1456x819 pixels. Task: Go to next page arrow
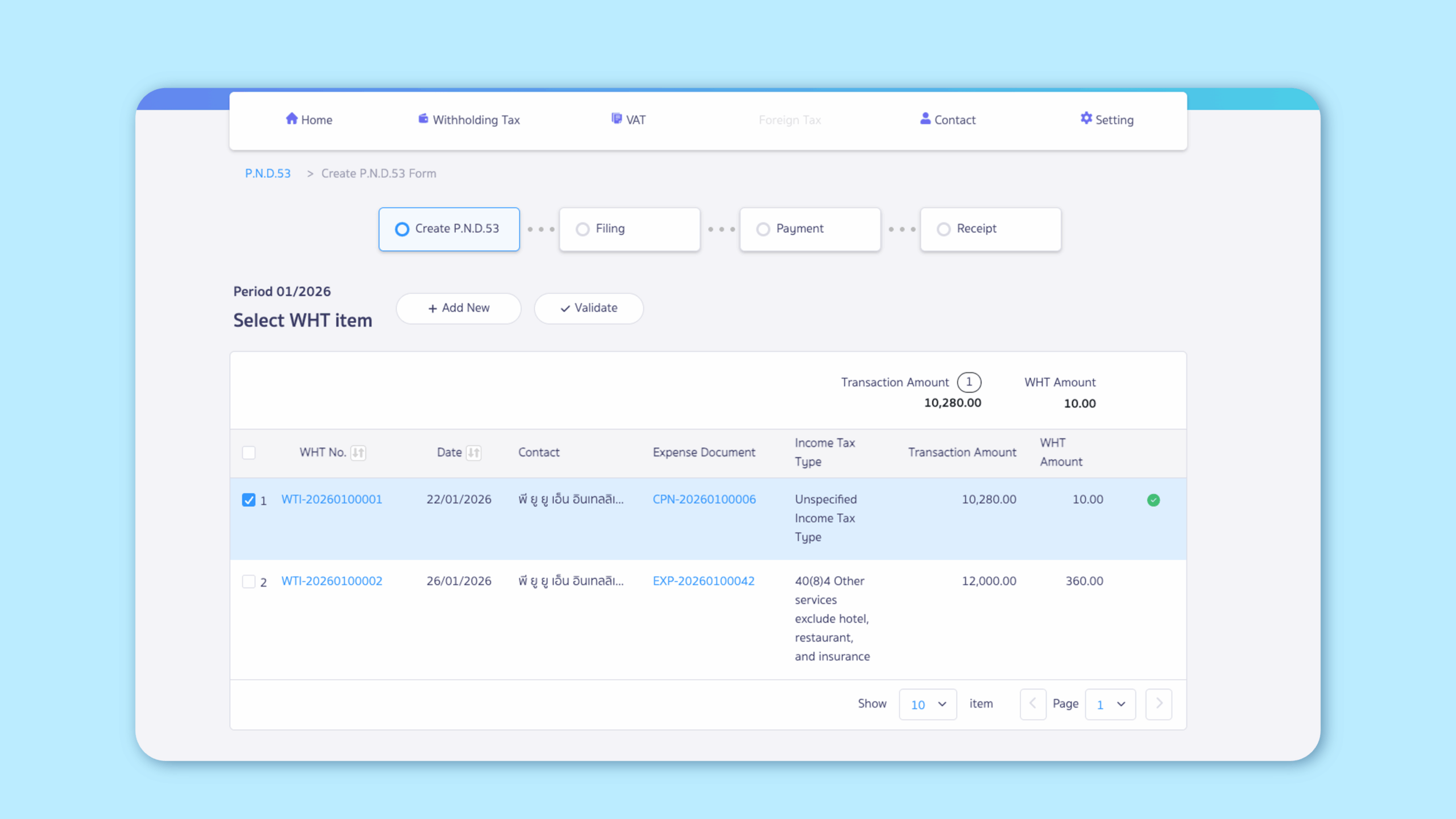[x=1159, y=704]
